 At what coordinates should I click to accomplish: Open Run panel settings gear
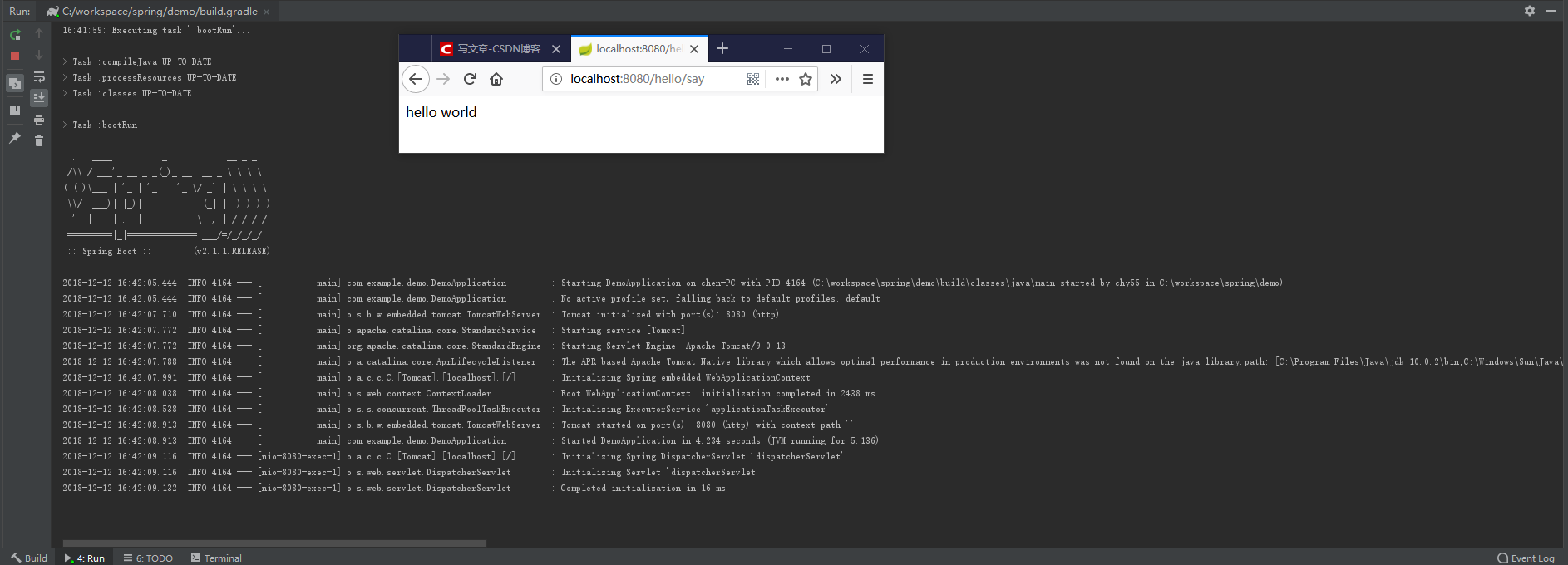[1530, 11]
